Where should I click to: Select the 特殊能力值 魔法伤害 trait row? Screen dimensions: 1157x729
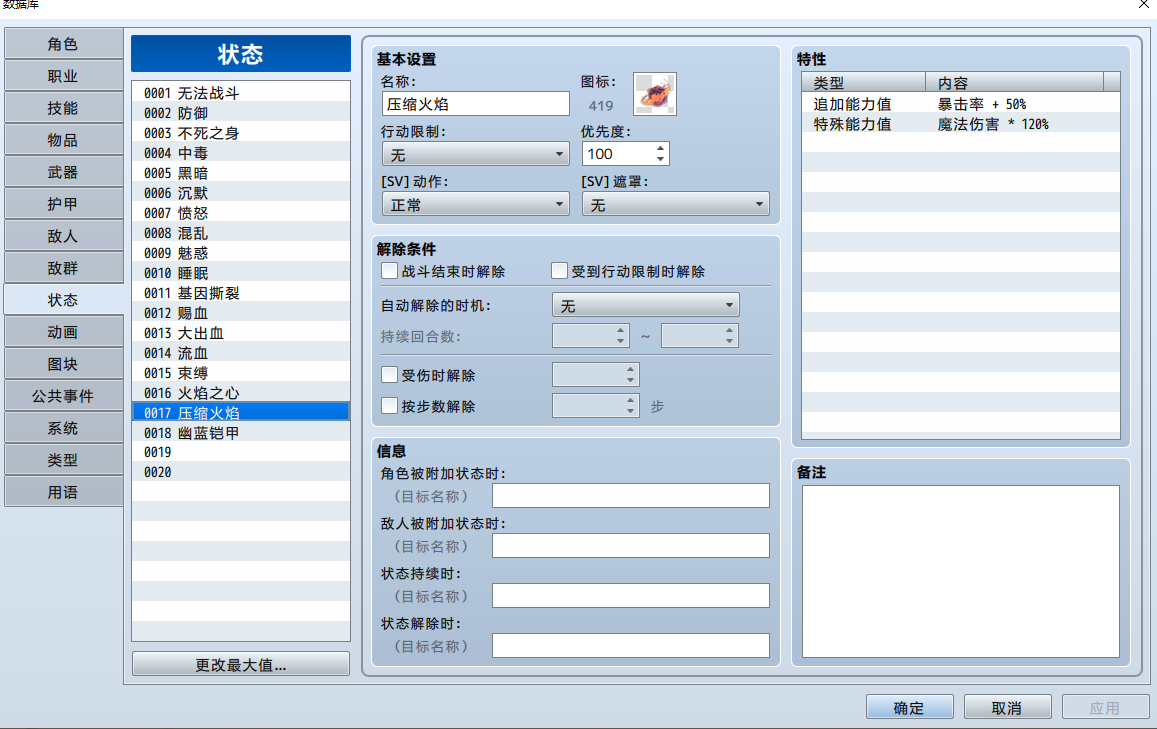pyautogui.click(x=961, y=123)
